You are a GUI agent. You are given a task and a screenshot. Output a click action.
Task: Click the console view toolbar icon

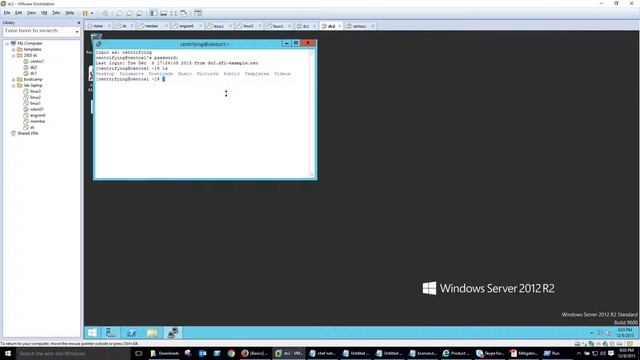[198, 13]
